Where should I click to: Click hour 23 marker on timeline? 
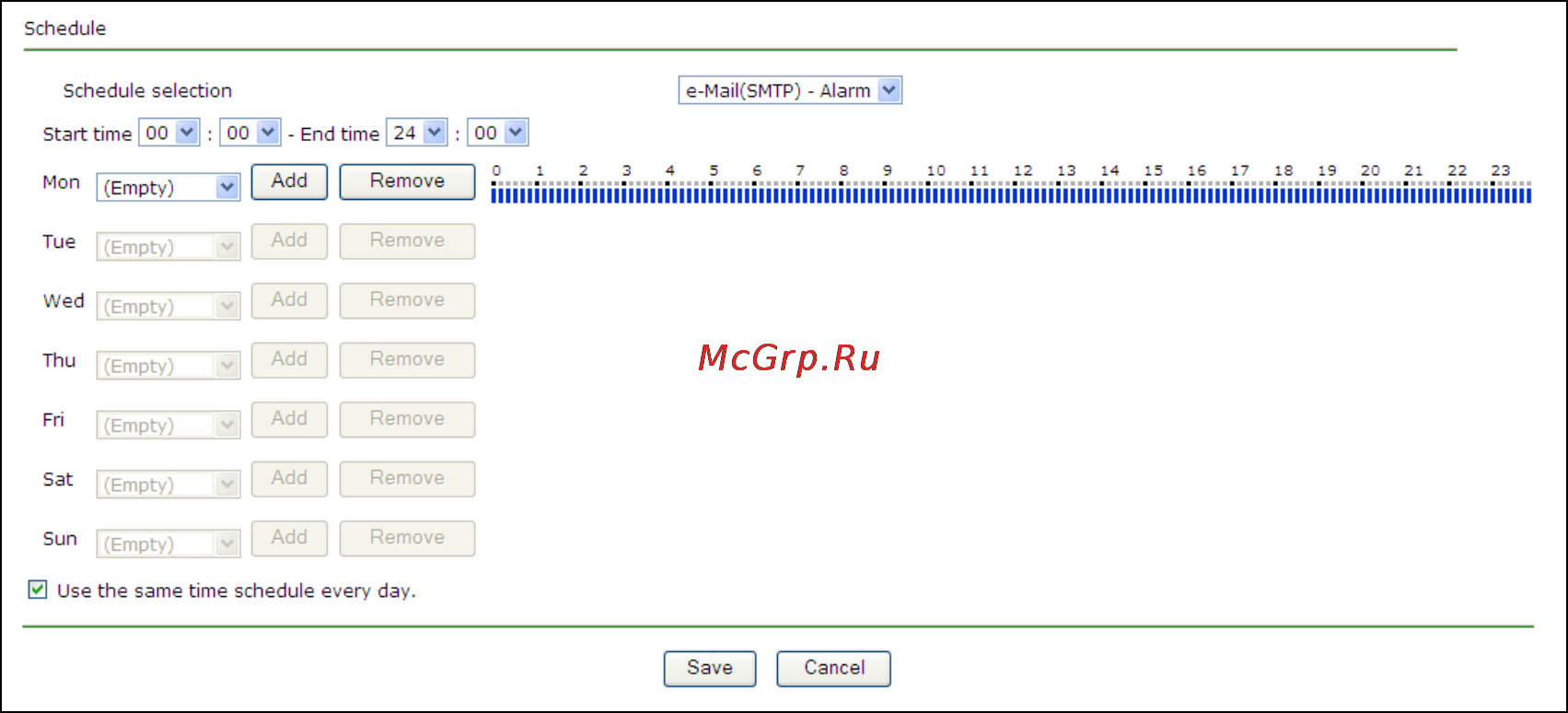(x=1501, y=170)
